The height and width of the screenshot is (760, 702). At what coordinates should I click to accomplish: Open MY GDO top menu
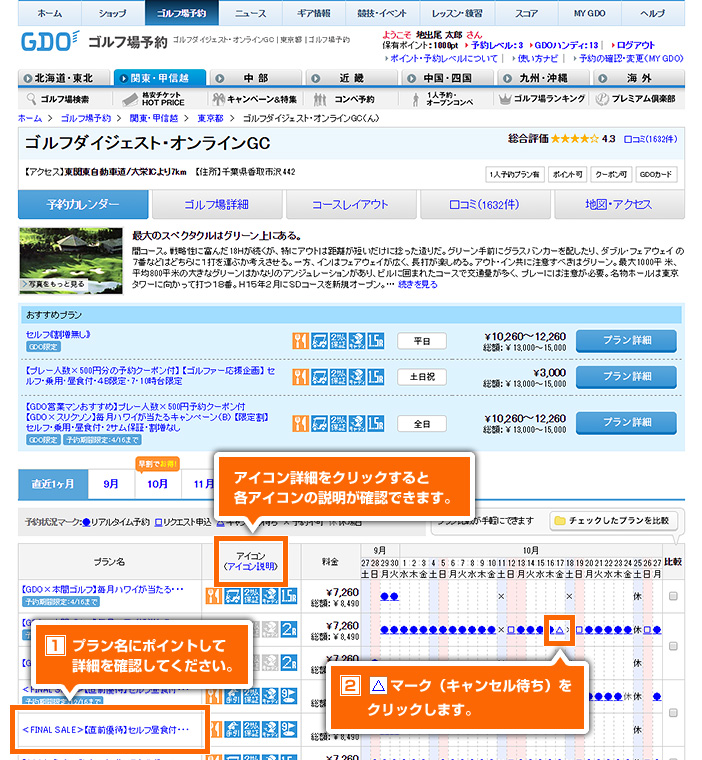pyautogui.click(x=590, y=13)
